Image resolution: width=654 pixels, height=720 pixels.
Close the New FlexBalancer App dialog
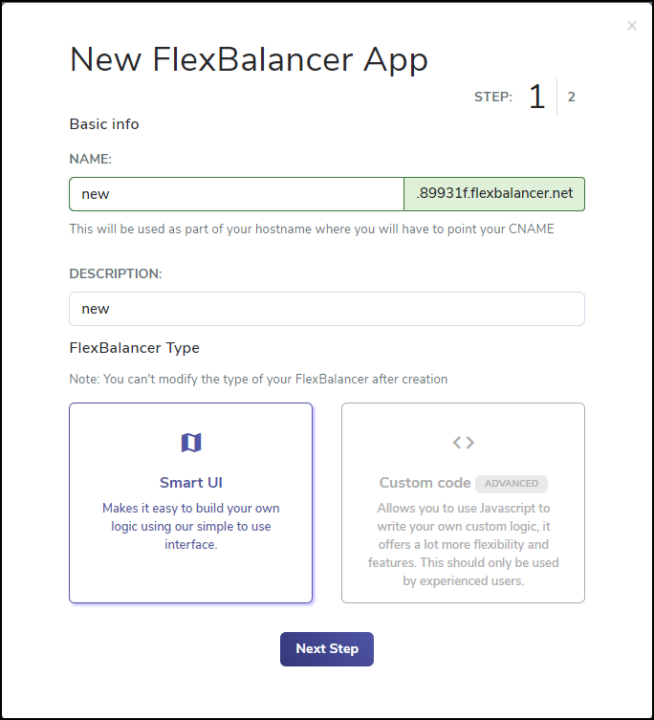(632, 26)
